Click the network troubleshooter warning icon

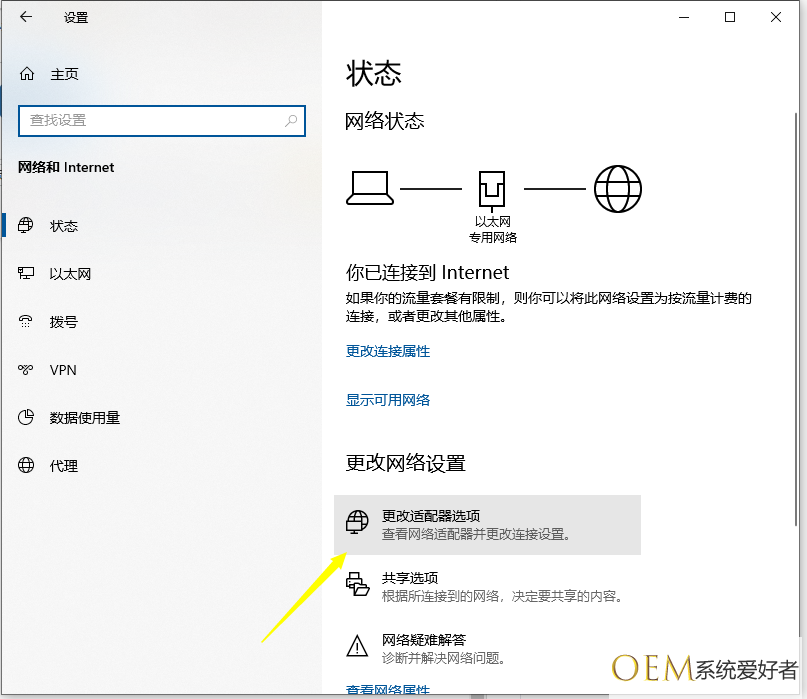coord(357,647)
